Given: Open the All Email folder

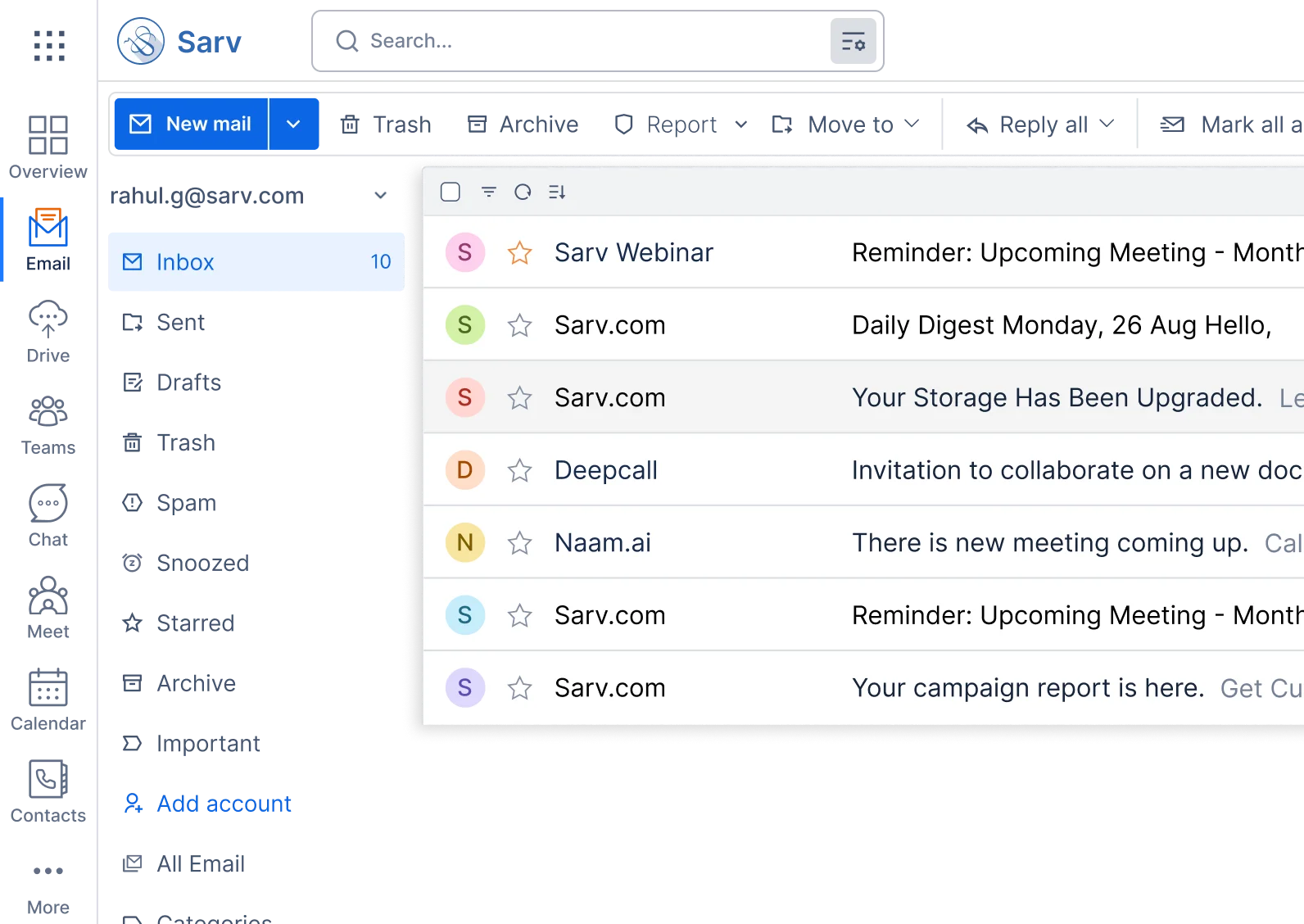Looking at the screenshot, I should [x=256, y=864].
